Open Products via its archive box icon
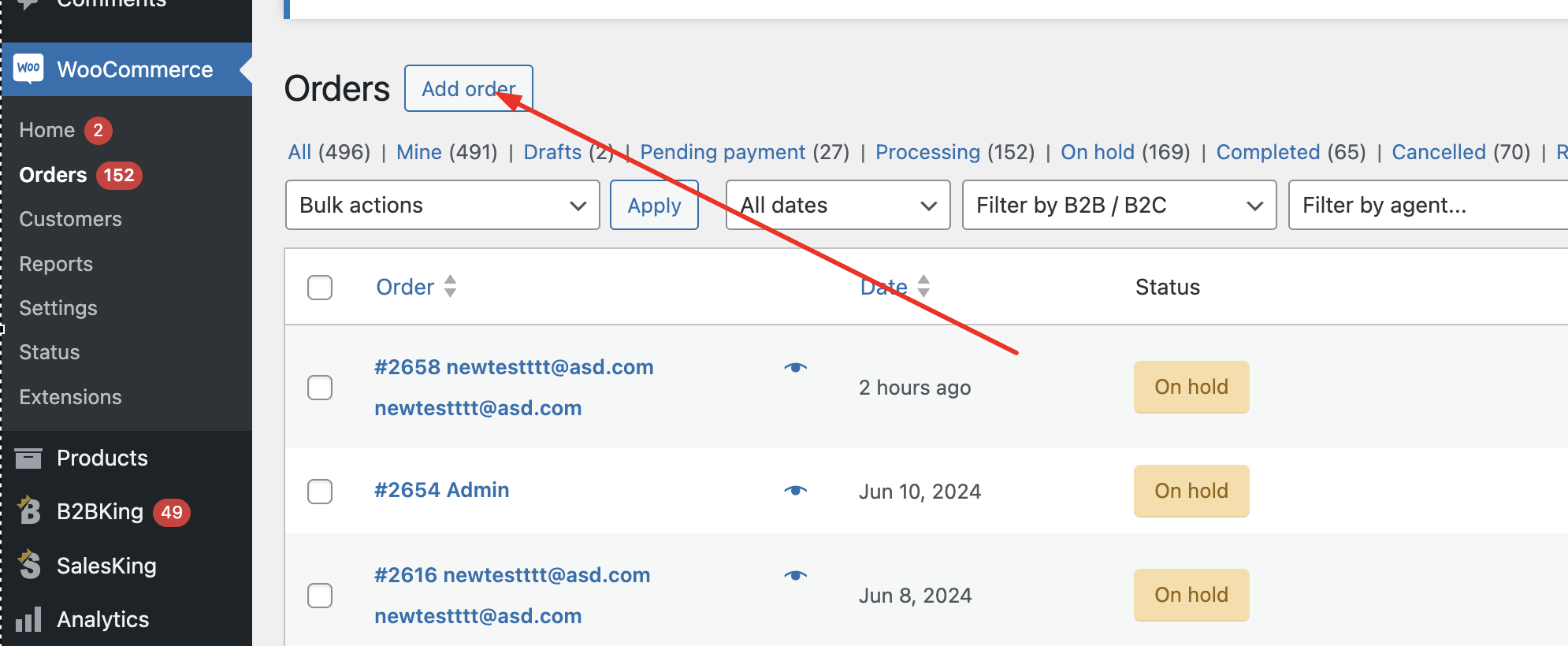Viewport: 1568px width, 646px height. (x=28, y=458)
